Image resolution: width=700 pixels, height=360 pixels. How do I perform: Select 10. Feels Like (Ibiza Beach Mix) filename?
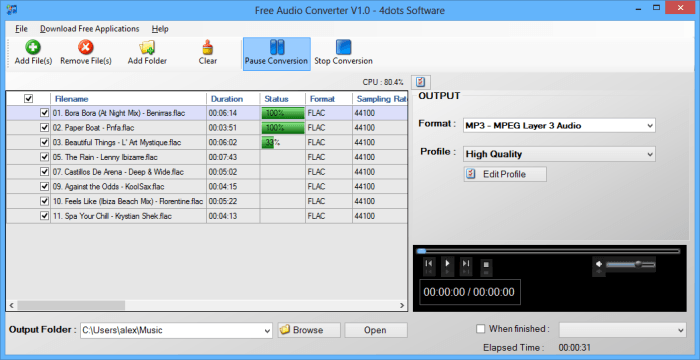pos(128,201)
